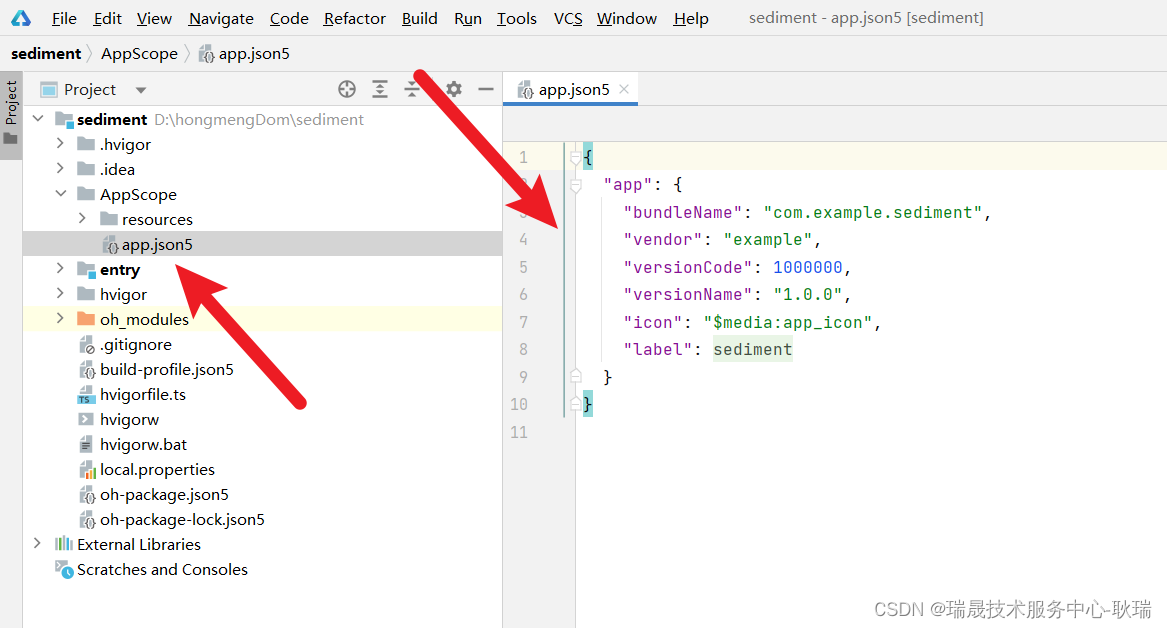Open the Edit menu
1167x628 pixels.
click(107, 19)
